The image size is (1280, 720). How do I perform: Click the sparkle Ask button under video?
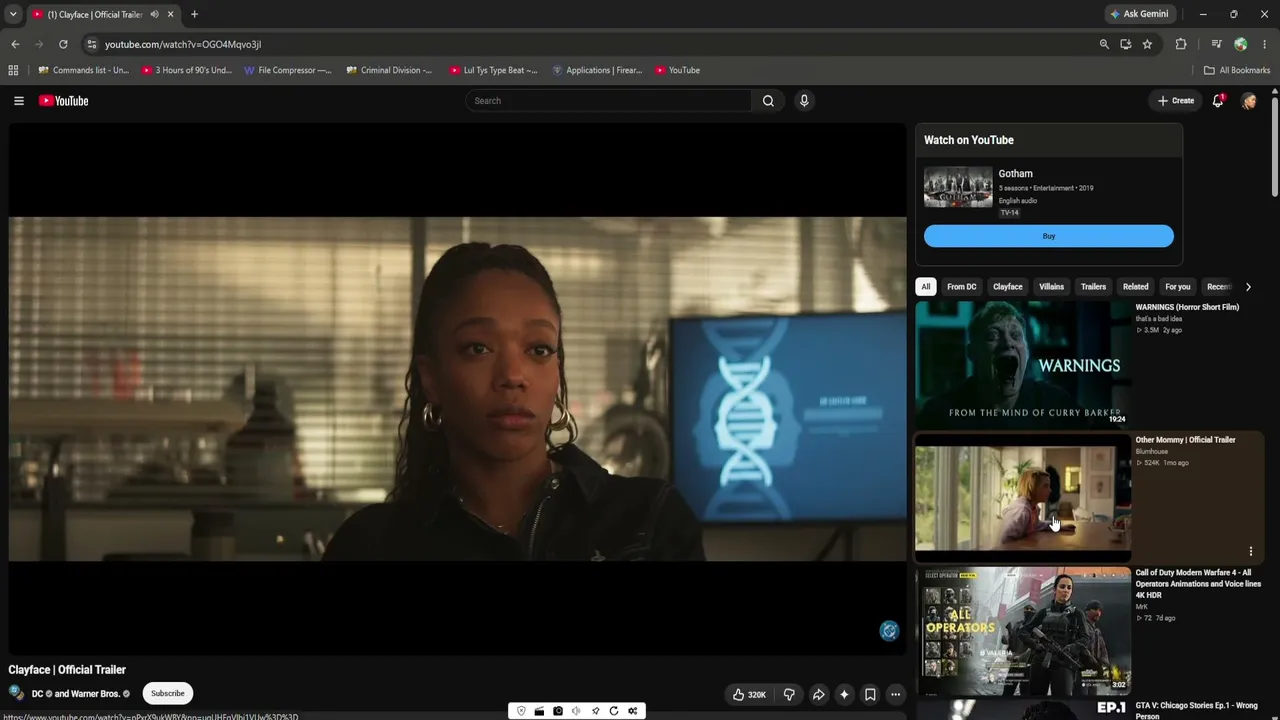pos(844,695)
